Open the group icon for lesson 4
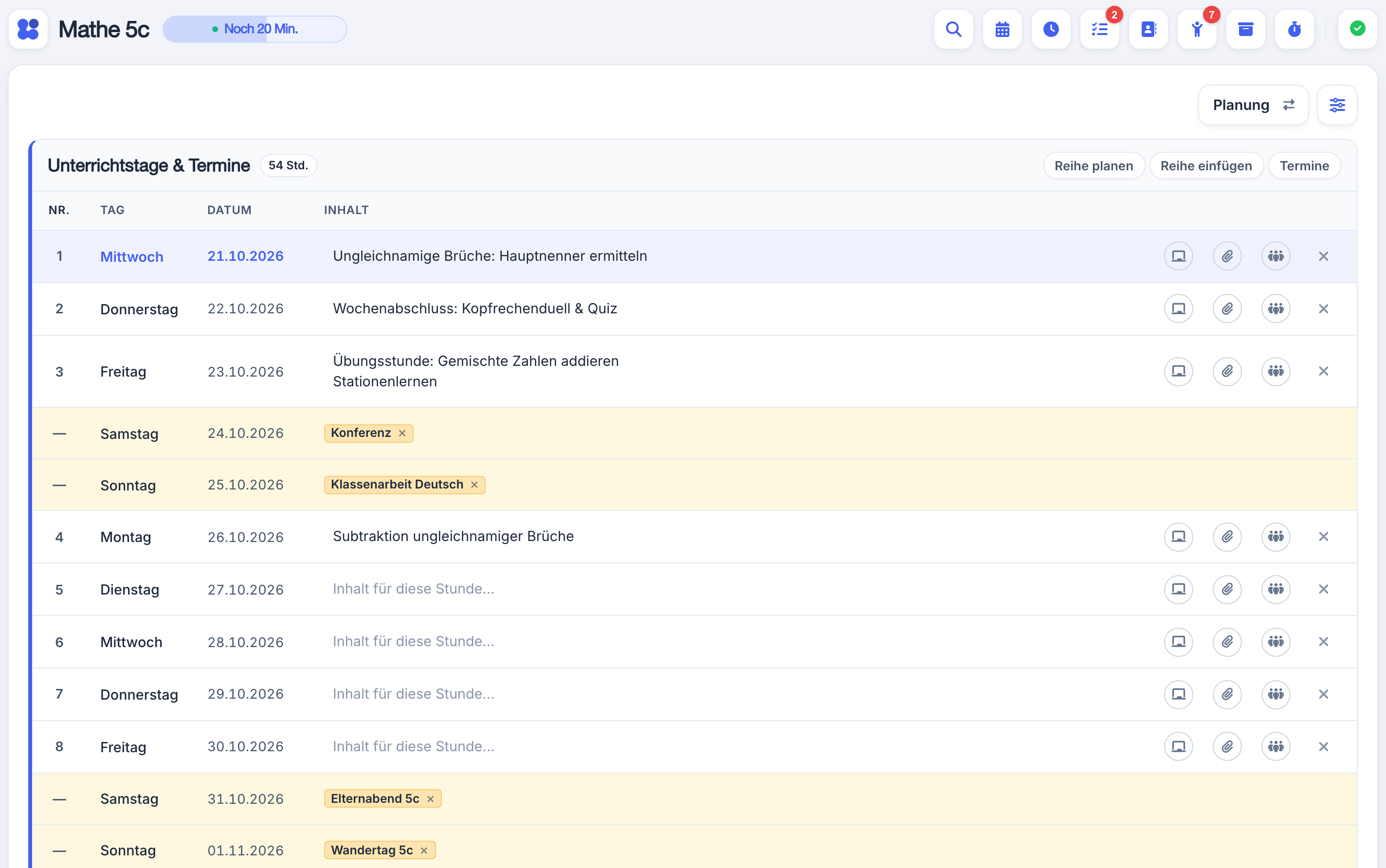1386x868 pixels. [x=1276, y=537]
